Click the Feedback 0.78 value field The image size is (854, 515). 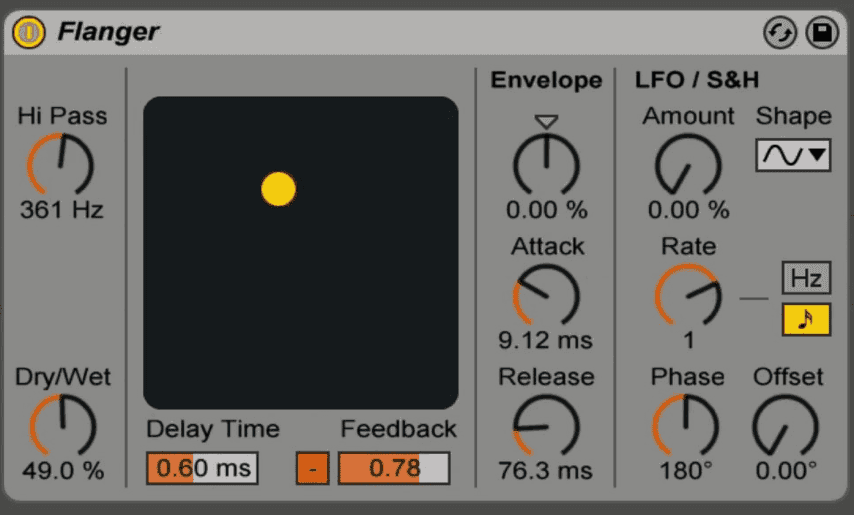point(394,468)
